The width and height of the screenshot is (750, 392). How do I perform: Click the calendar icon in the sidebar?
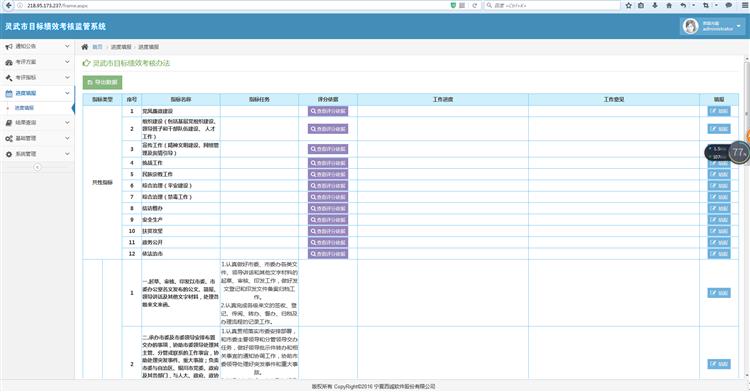click(x=9, y=93)
